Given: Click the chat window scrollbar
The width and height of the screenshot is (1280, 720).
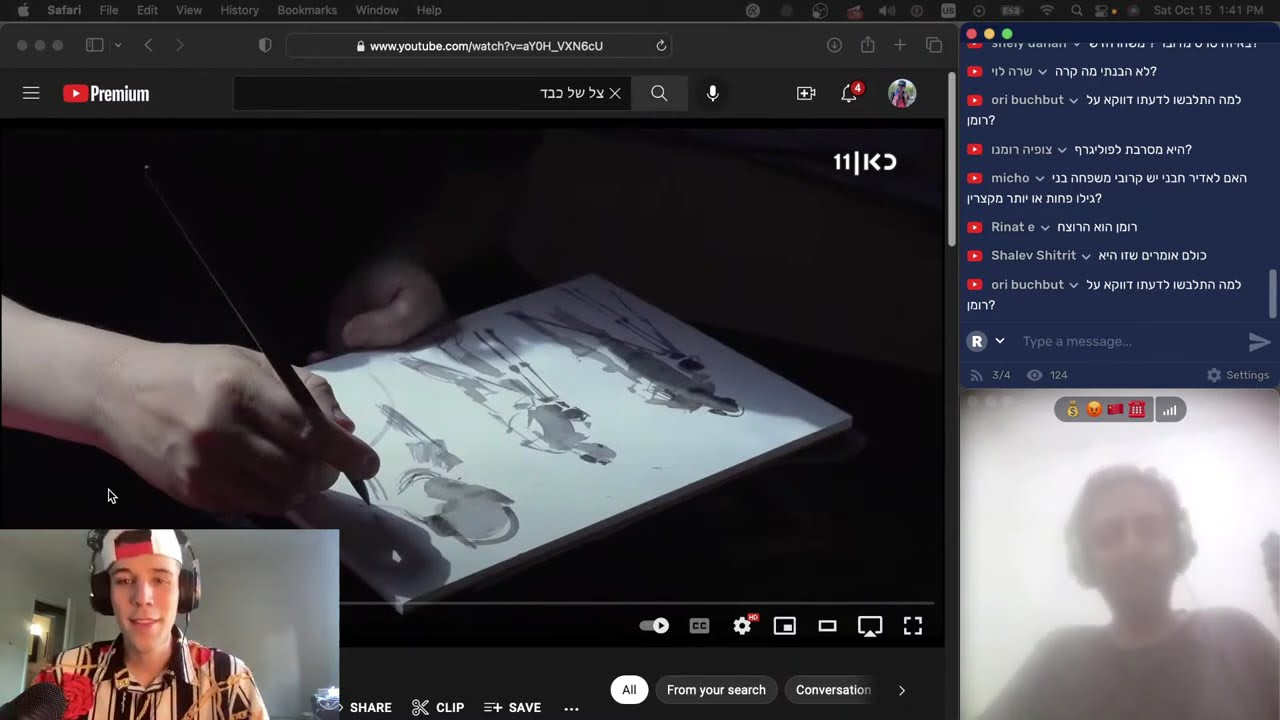Looking at the screenshot, I should pos(1273,293).
